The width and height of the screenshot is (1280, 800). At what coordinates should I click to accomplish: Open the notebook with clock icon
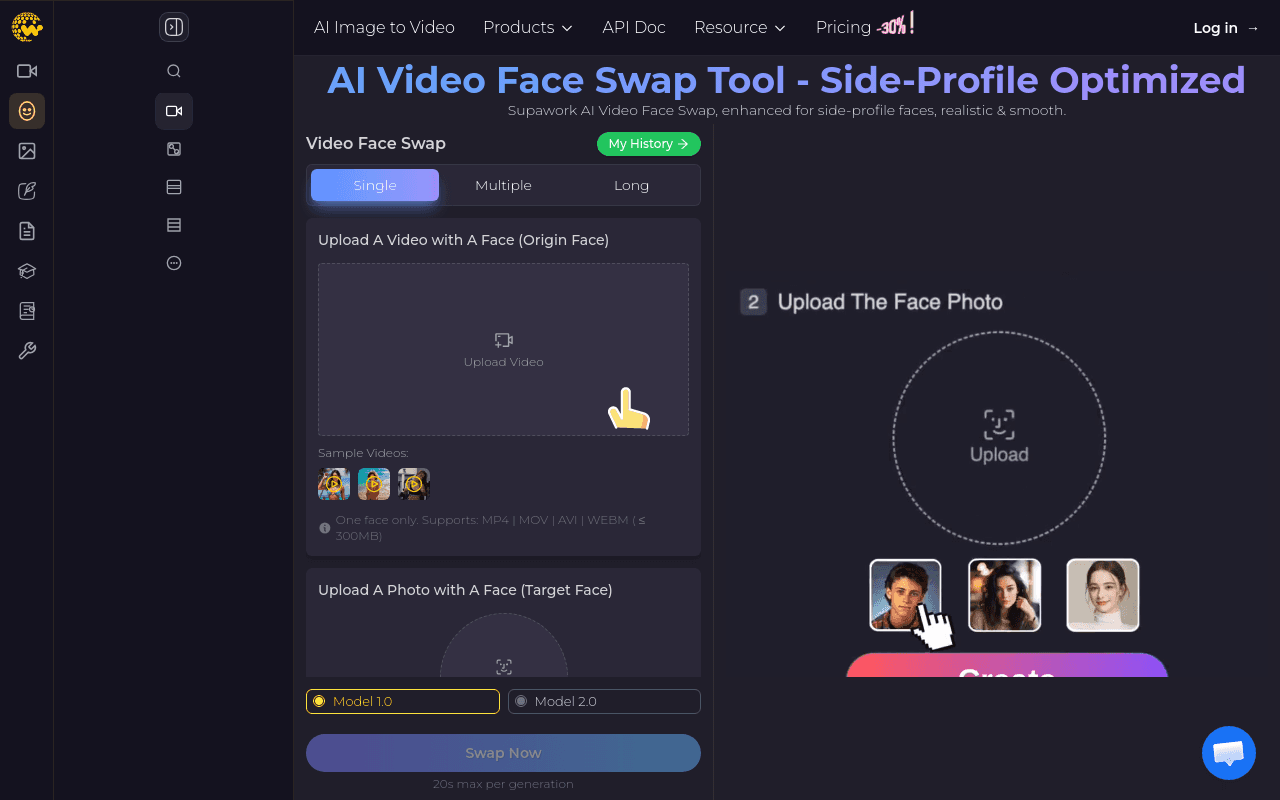click(27, 311)
